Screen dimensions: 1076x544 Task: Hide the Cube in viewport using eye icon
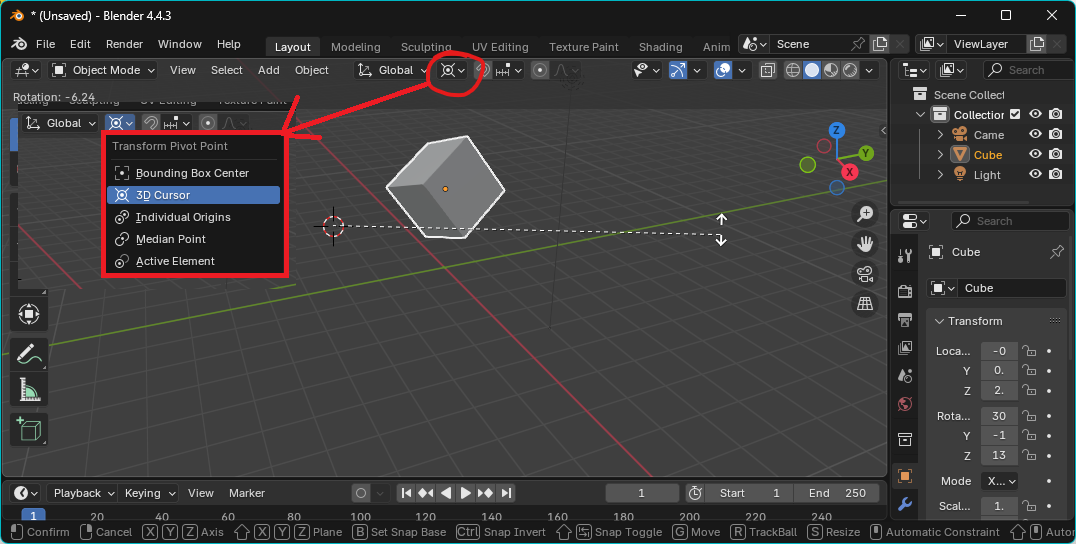(1035, 155)
